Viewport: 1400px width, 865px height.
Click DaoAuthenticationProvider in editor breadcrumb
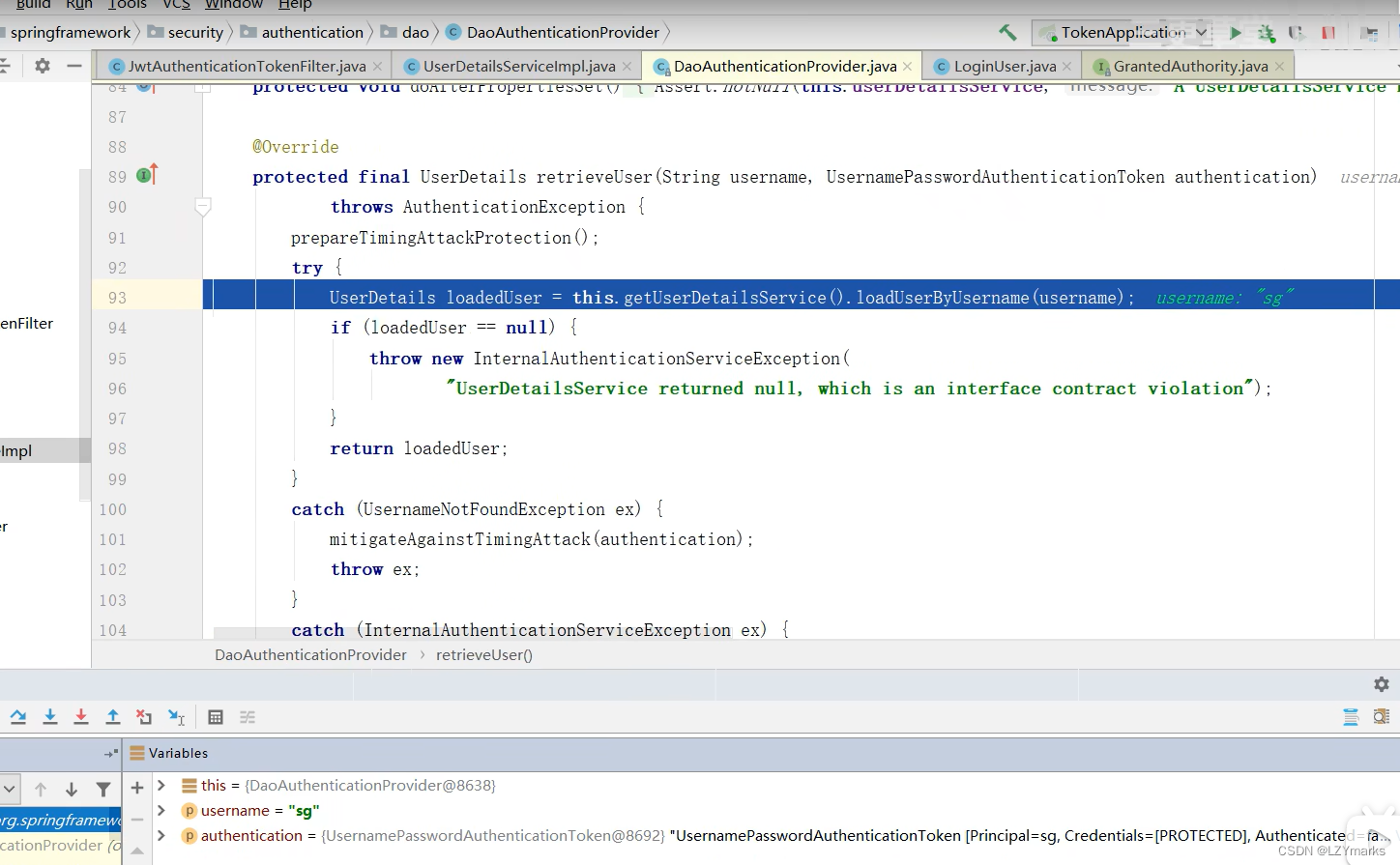(310, 655)
